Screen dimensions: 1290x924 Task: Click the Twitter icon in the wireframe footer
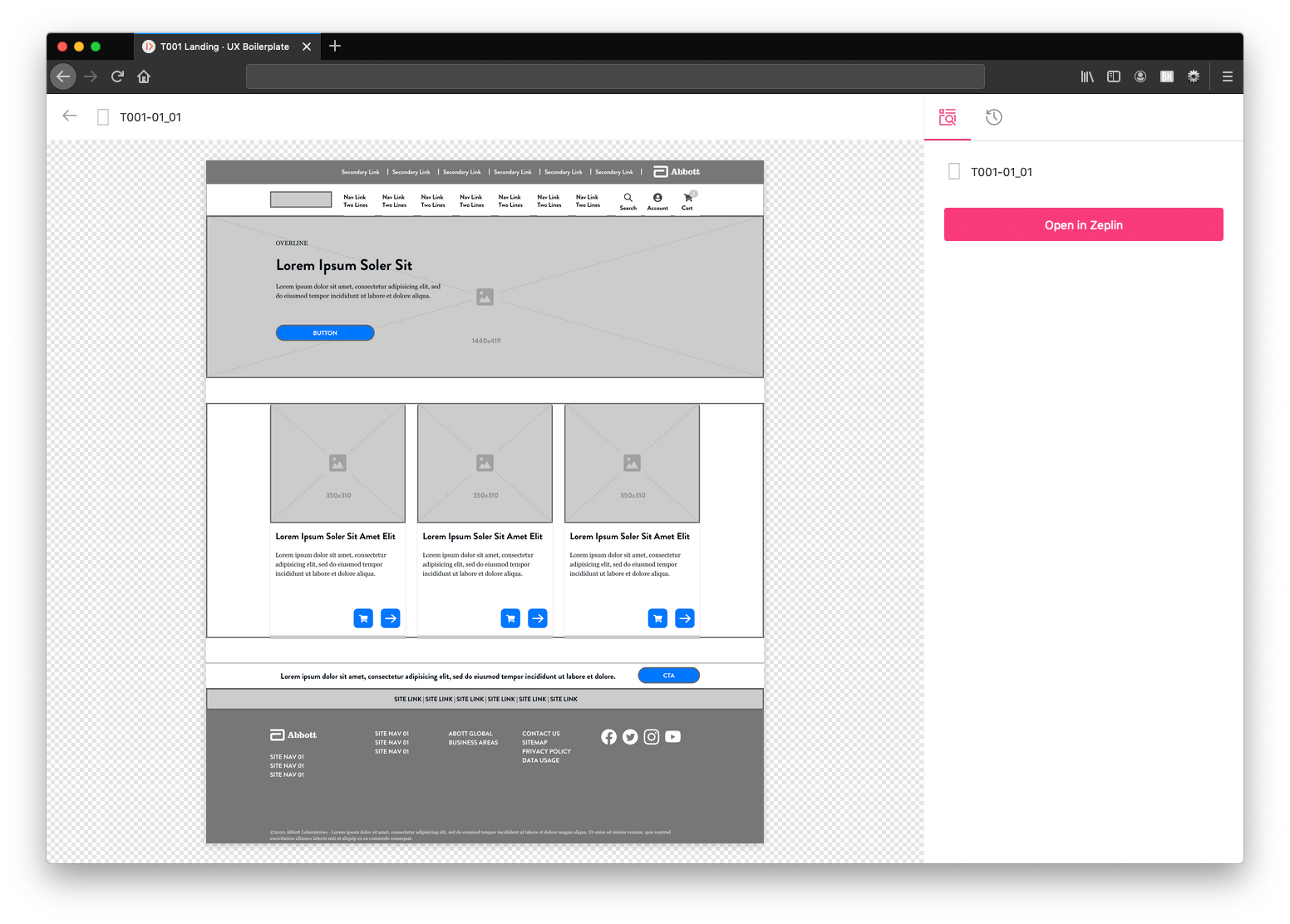point(630,736)
